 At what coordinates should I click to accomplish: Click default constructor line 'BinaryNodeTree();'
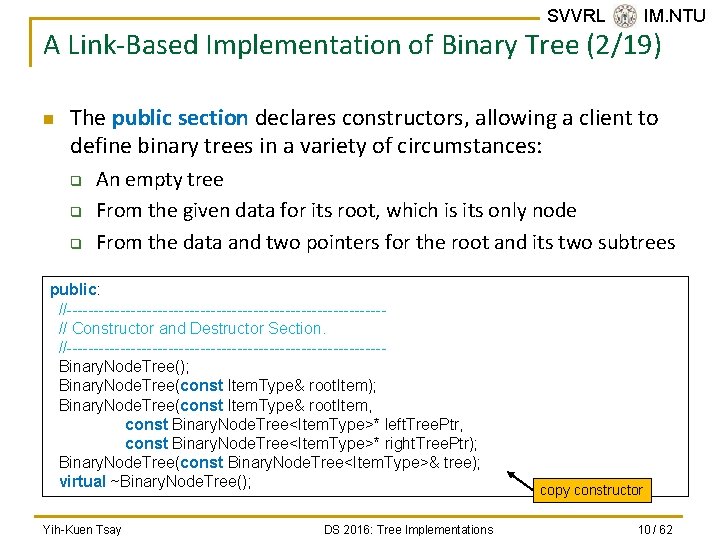(x=124, y=366)
